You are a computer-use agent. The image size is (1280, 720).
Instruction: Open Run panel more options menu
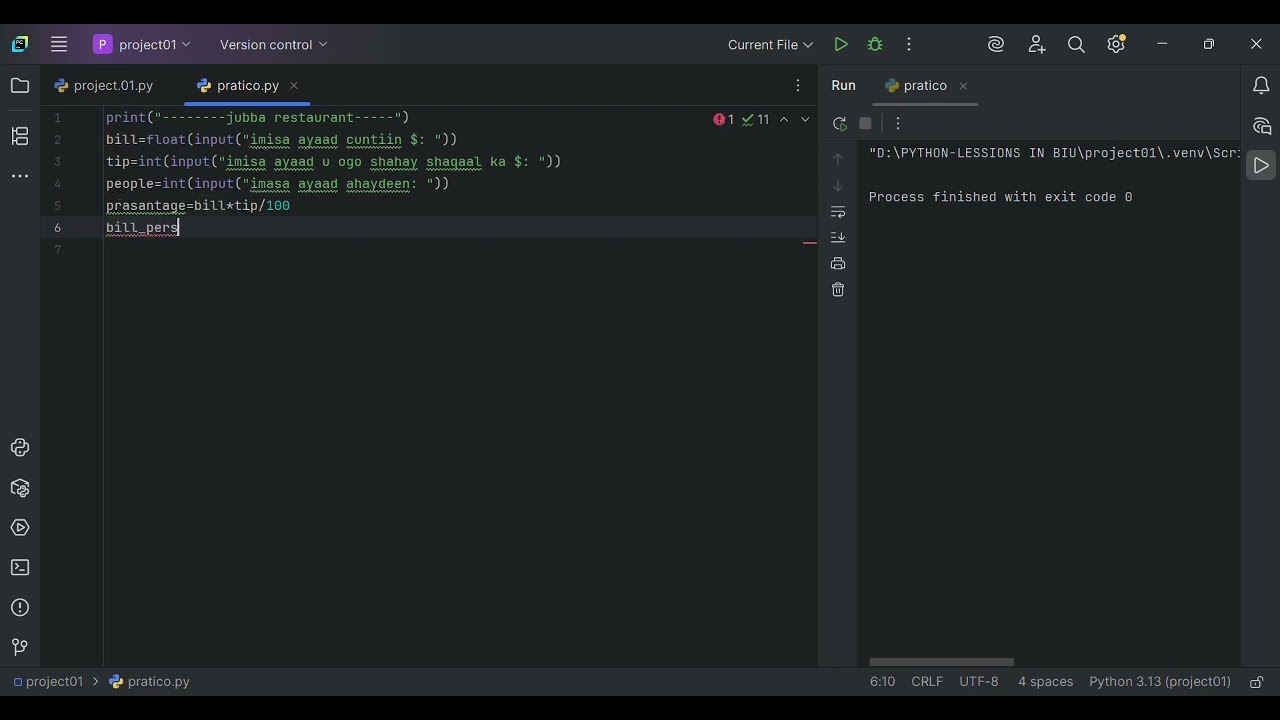pos(898,123)
